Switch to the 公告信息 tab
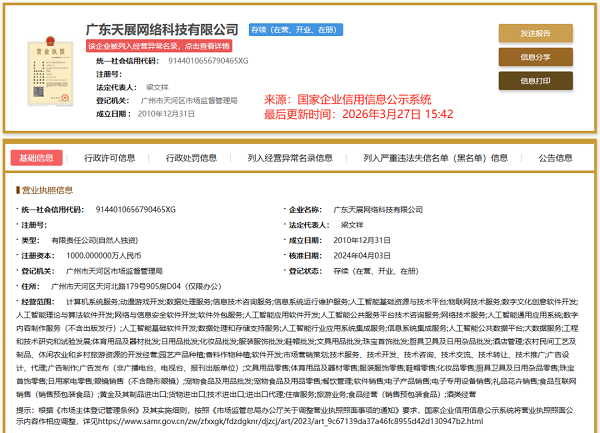Image resolution: width=600 pixels, height=433 pixels. click(x=555, y=158)
